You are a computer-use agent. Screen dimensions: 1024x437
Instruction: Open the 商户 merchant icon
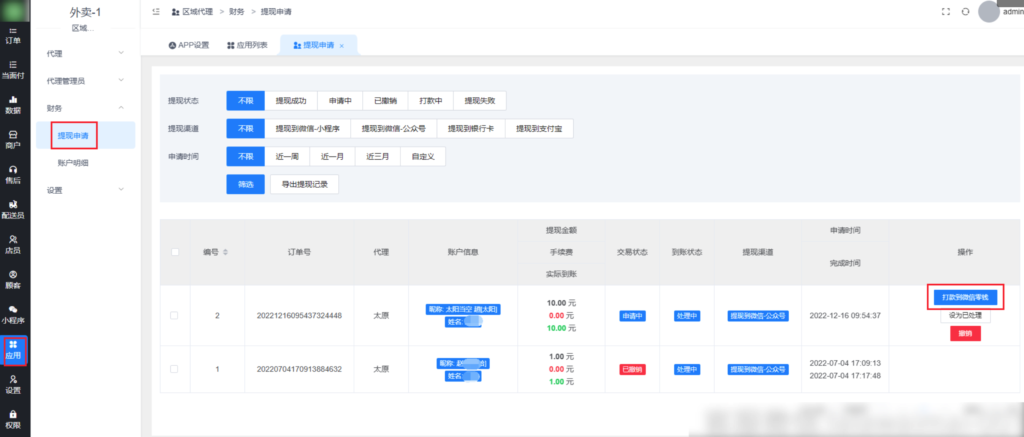(x=13, y=140)
